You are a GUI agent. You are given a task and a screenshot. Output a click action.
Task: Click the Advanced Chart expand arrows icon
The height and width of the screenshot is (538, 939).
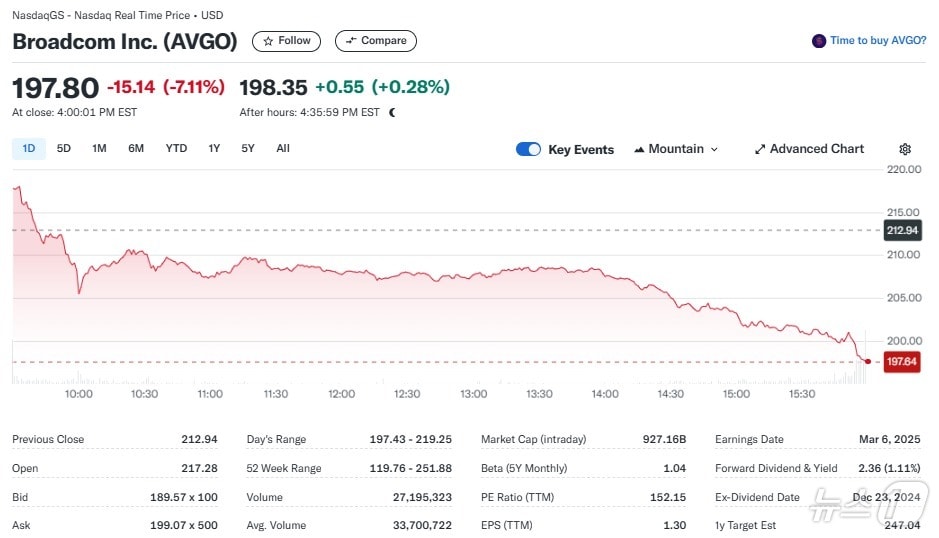point(760,149)
